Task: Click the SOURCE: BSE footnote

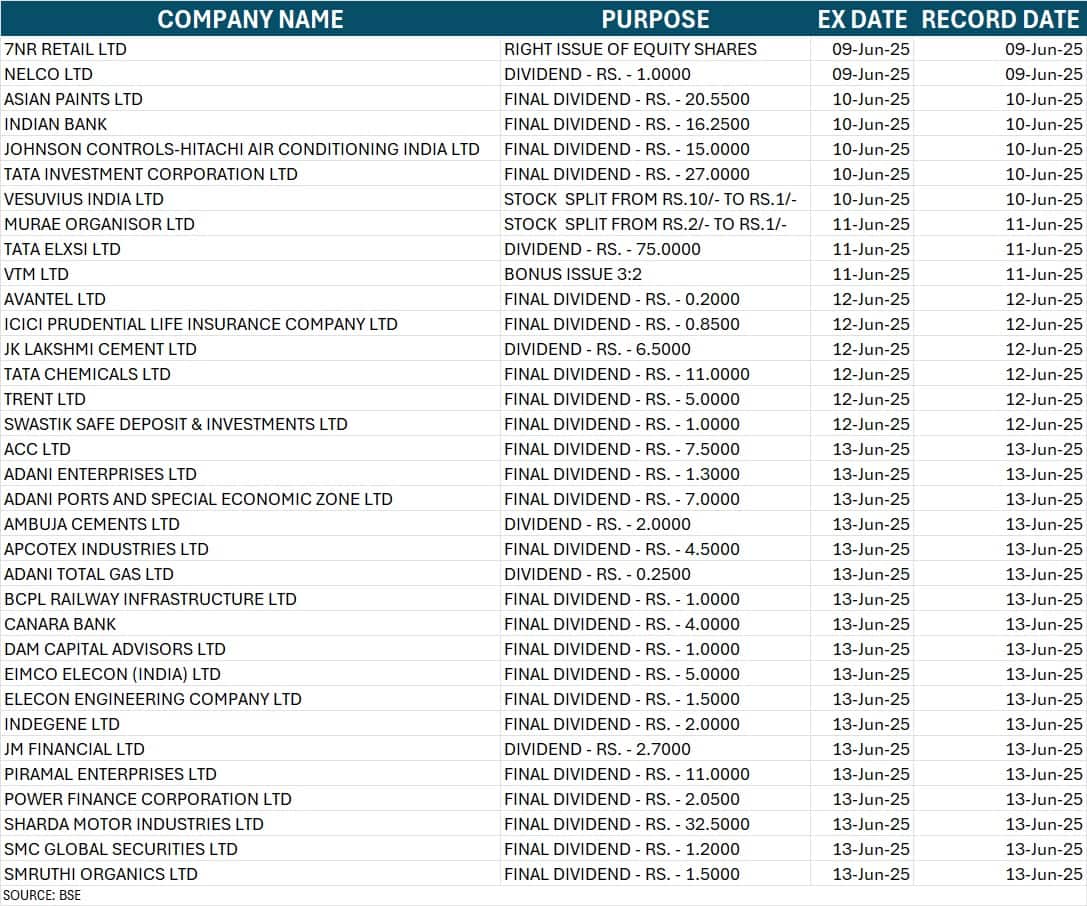Action: point(42,895)
